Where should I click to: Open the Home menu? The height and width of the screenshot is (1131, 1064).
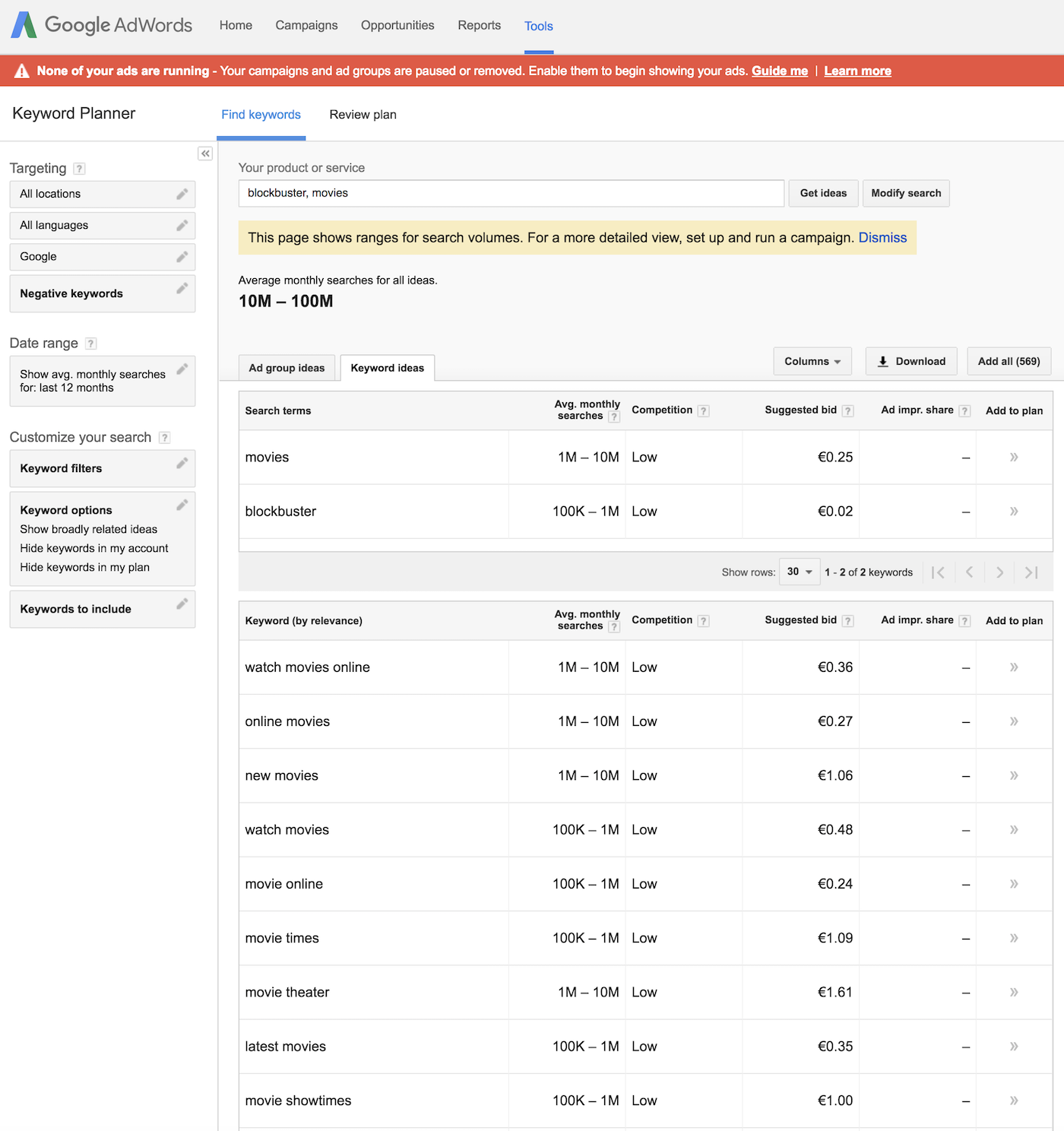(x=236, y=25)
